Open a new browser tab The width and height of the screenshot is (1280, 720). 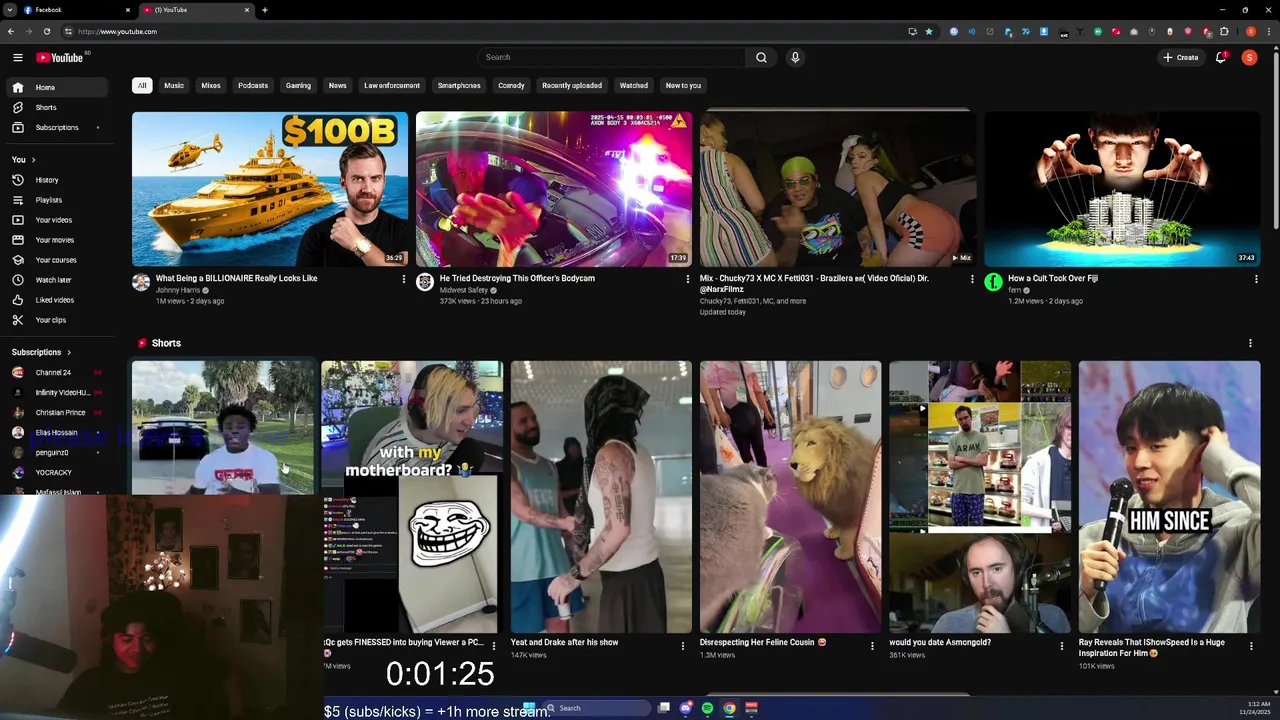[x=265, y=10]
